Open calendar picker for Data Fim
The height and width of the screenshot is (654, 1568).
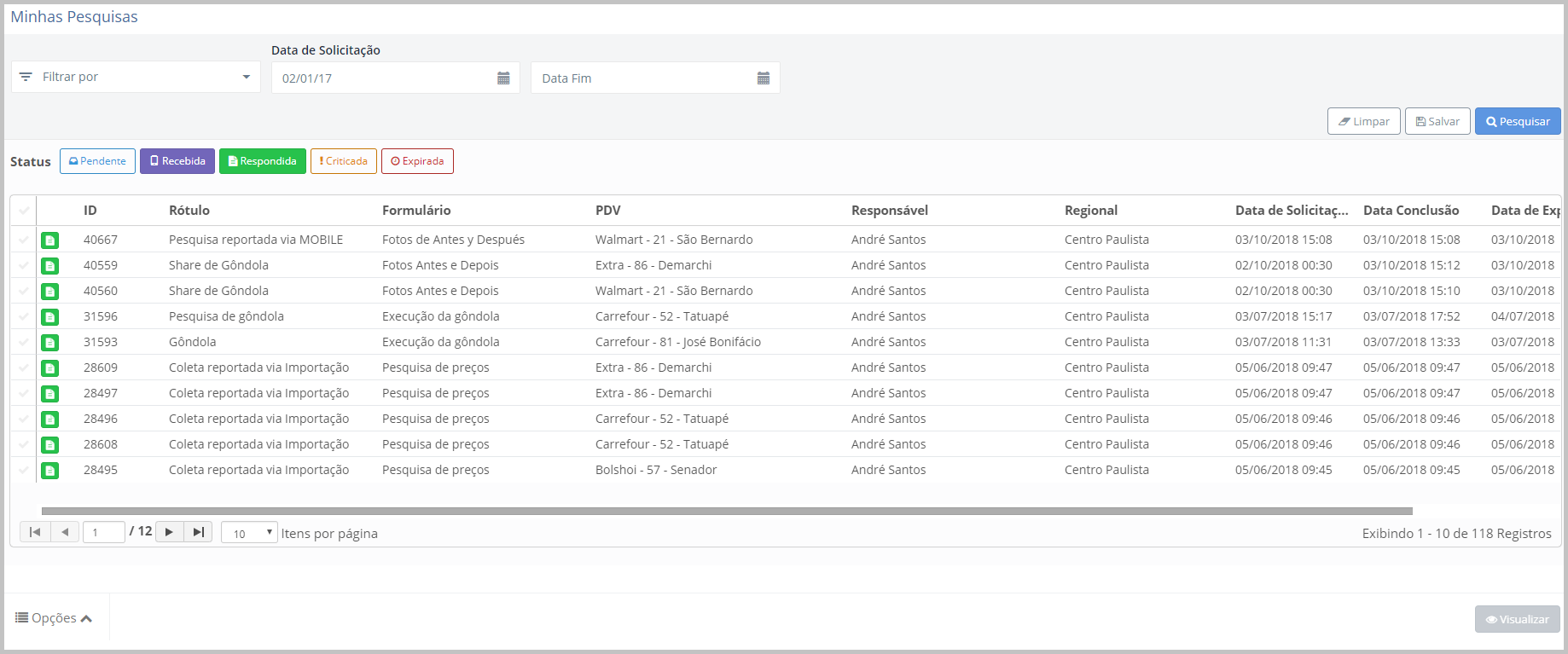[764, 78]
